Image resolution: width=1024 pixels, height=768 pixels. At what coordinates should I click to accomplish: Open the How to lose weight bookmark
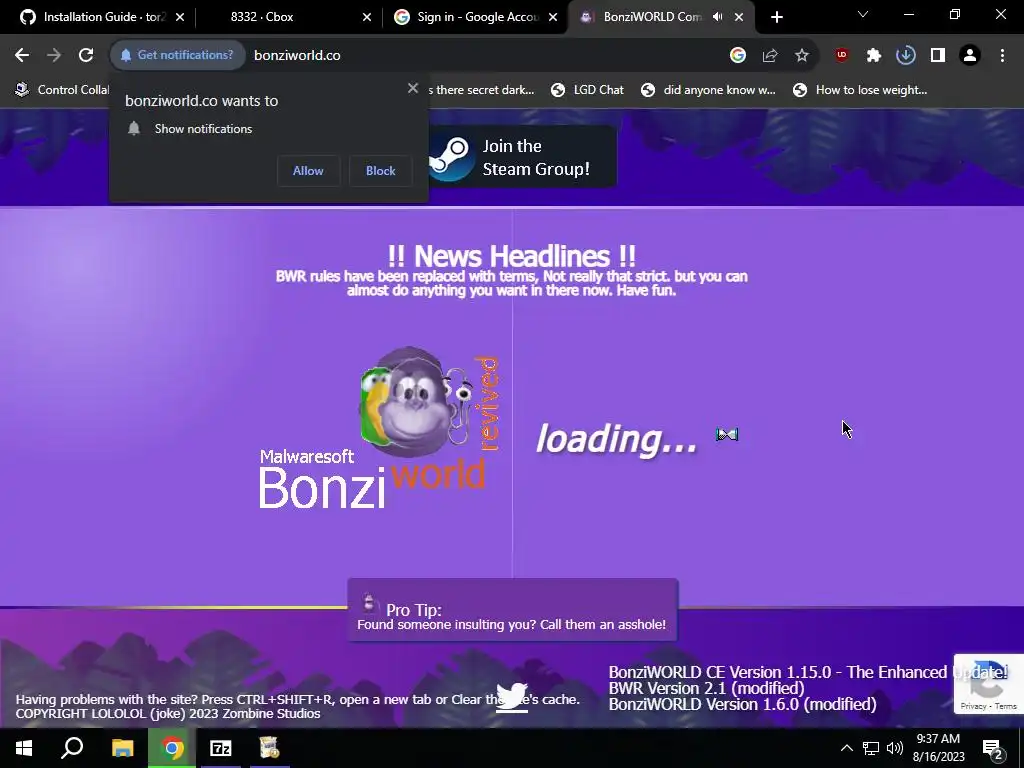click(860, 90)
